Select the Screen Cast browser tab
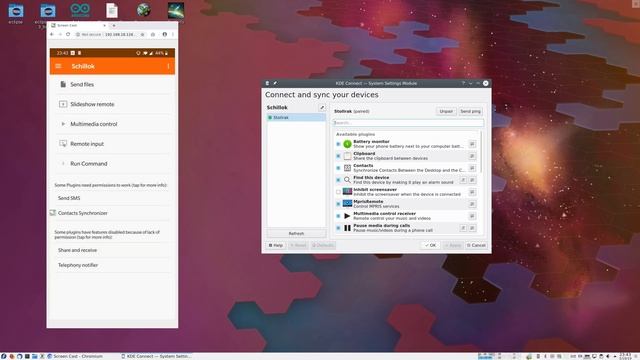This screenshot has width=640, height=360. tap(78, 25)
